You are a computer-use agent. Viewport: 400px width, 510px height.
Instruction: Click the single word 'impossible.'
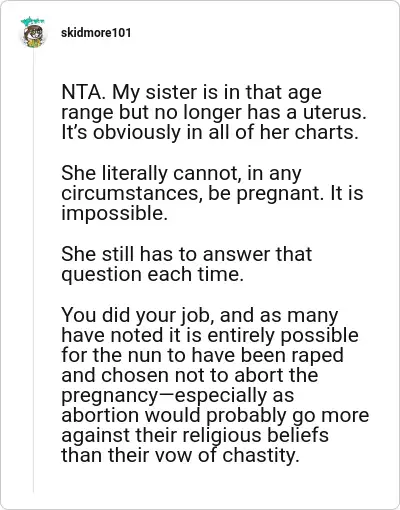click(x=114, y=213)
